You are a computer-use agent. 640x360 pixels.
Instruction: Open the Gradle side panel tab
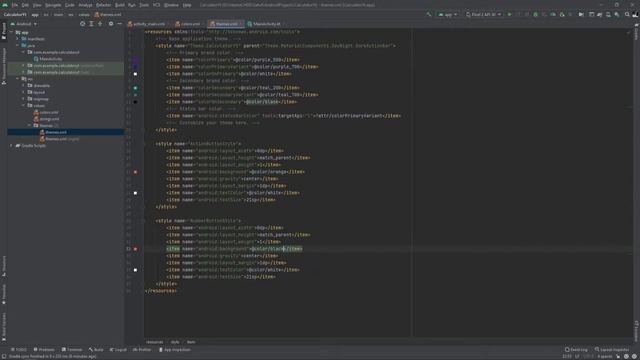click(636, 32)
